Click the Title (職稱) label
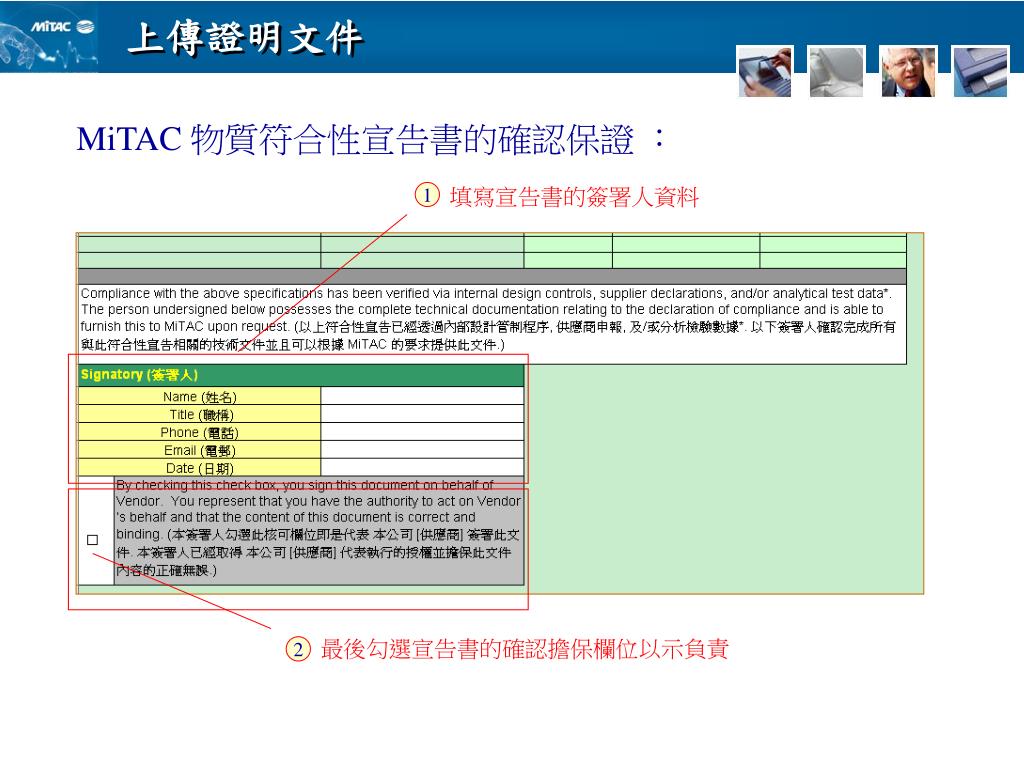The image size is (1024, 768). 199,414
